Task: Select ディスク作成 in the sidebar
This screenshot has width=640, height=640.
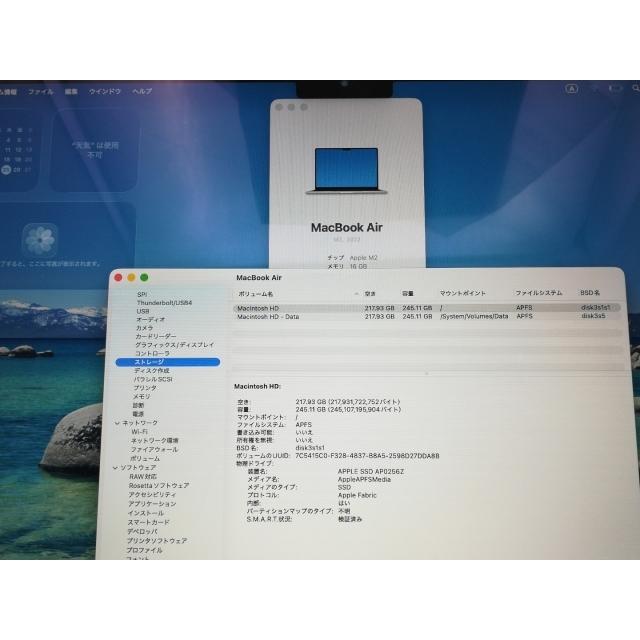Action: (151, 371)
